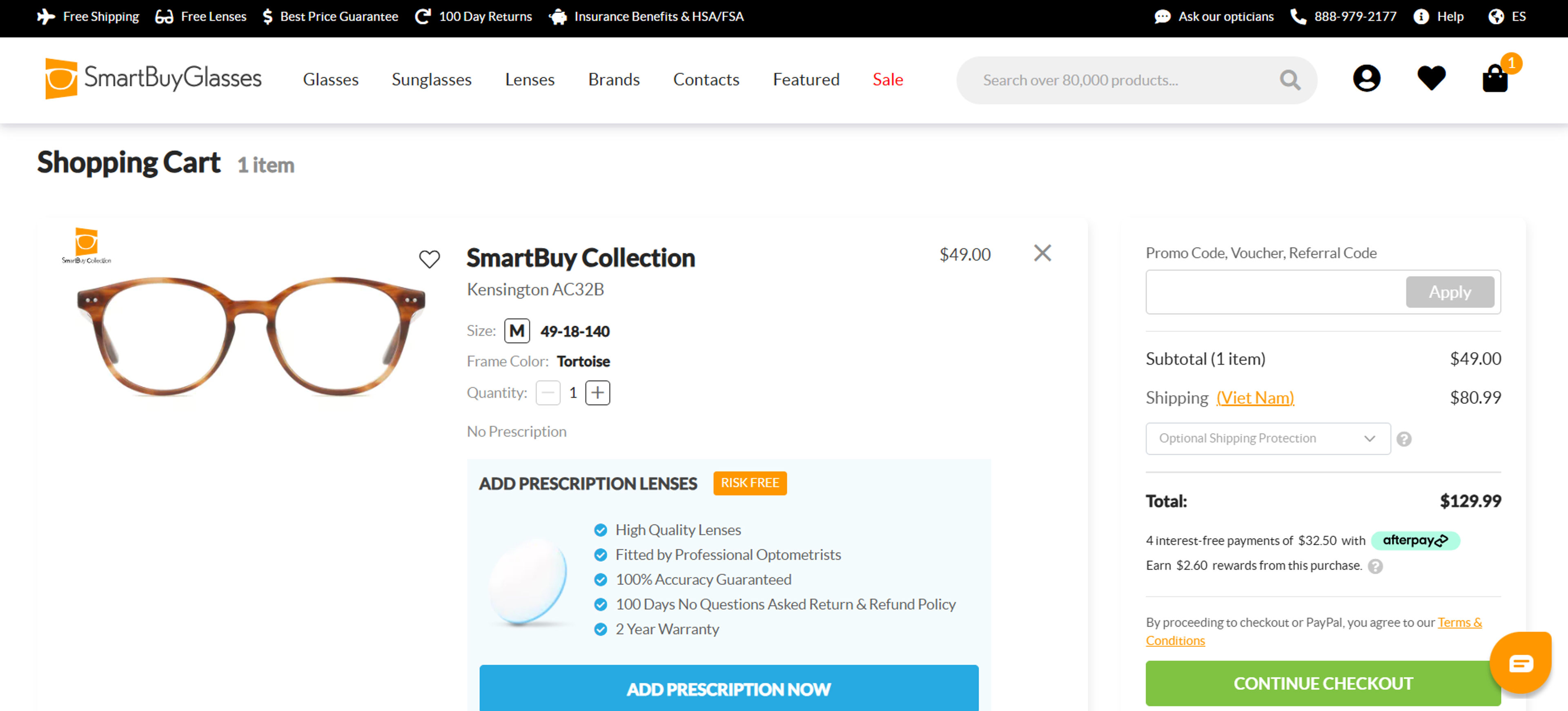The height and width of the screenshot is (711, 1568).
Task: Open the Contacts menu
Action: click(706, 79)
